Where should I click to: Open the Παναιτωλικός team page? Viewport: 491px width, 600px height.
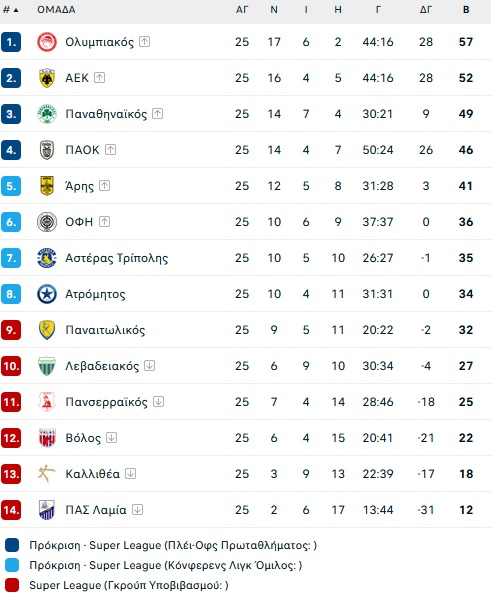[105, 330]
